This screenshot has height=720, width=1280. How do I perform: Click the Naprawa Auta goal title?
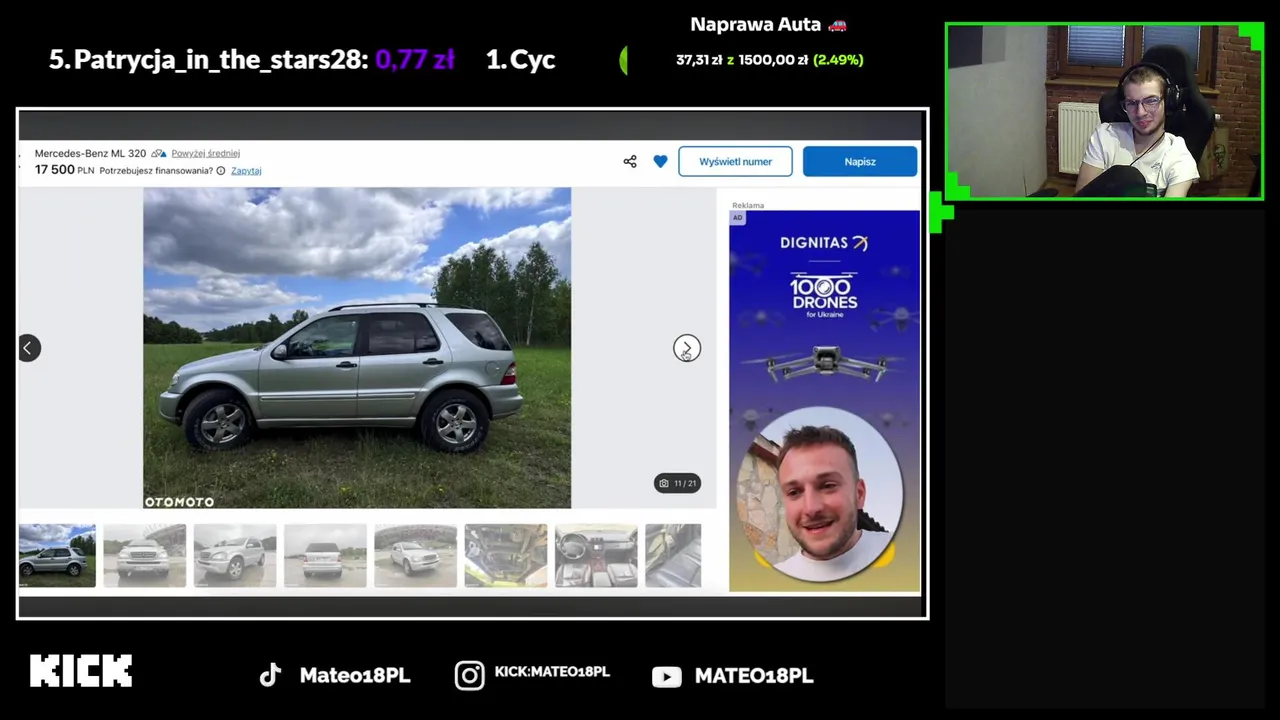pyautogui.click(x=769, y=24)
